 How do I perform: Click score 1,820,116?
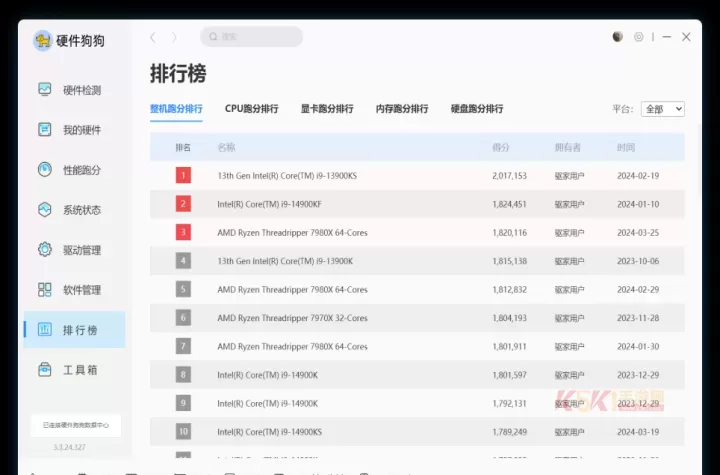point(509,232)
